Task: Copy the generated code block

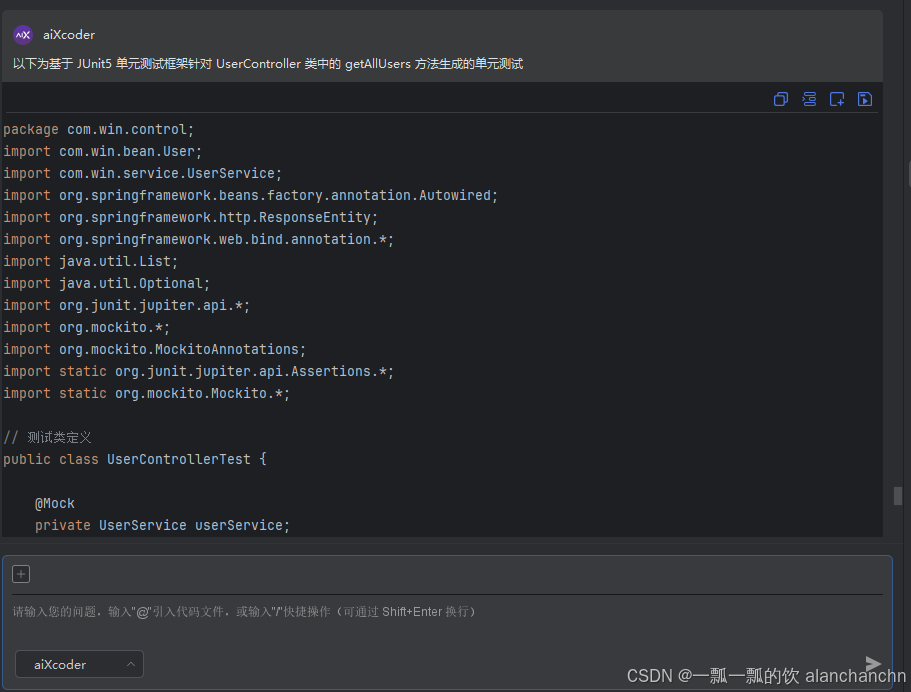Action: pyautogui.click(x=781, y=99)
